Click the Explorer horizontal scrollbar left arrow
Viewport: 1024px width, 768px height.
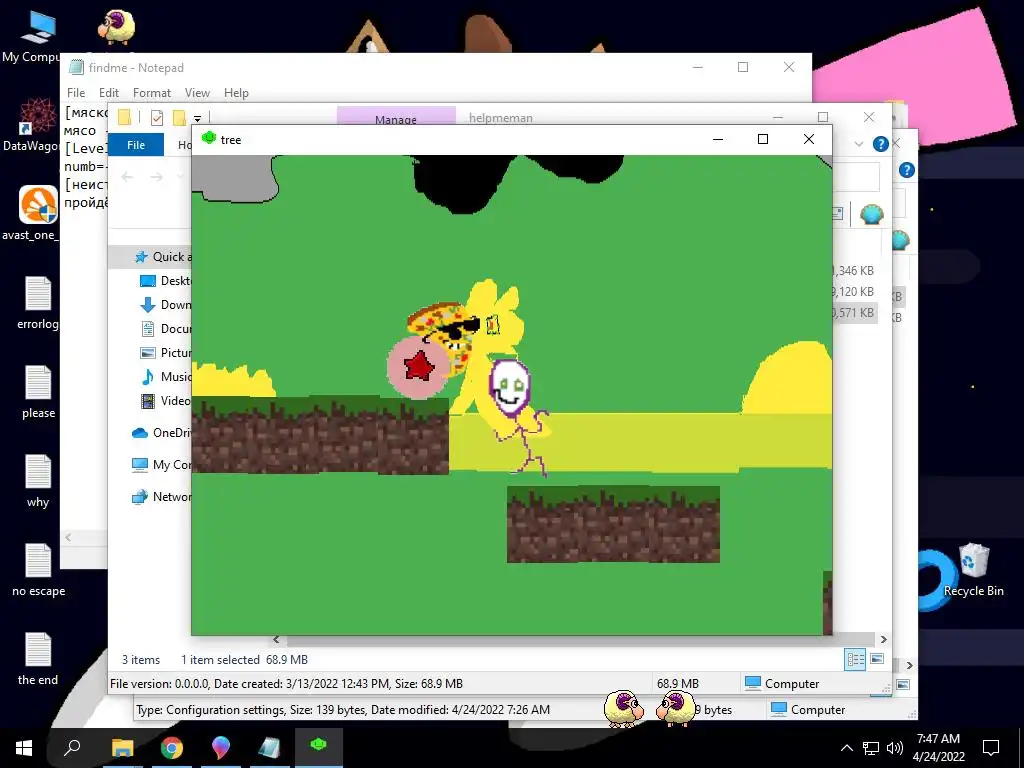click(x=276, y=639)
